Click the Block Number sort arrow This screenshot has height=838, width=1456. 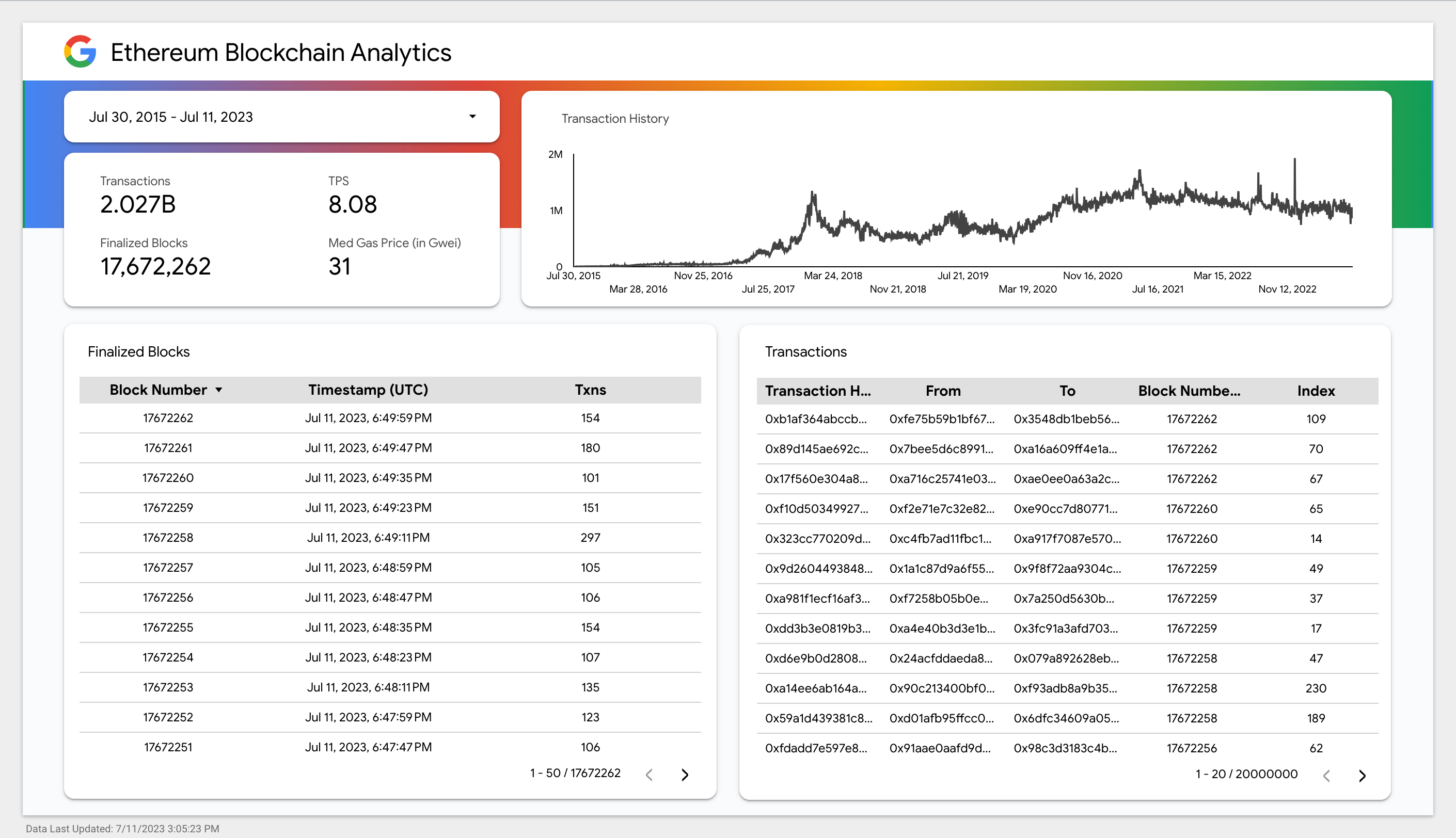tap(219, 390)
